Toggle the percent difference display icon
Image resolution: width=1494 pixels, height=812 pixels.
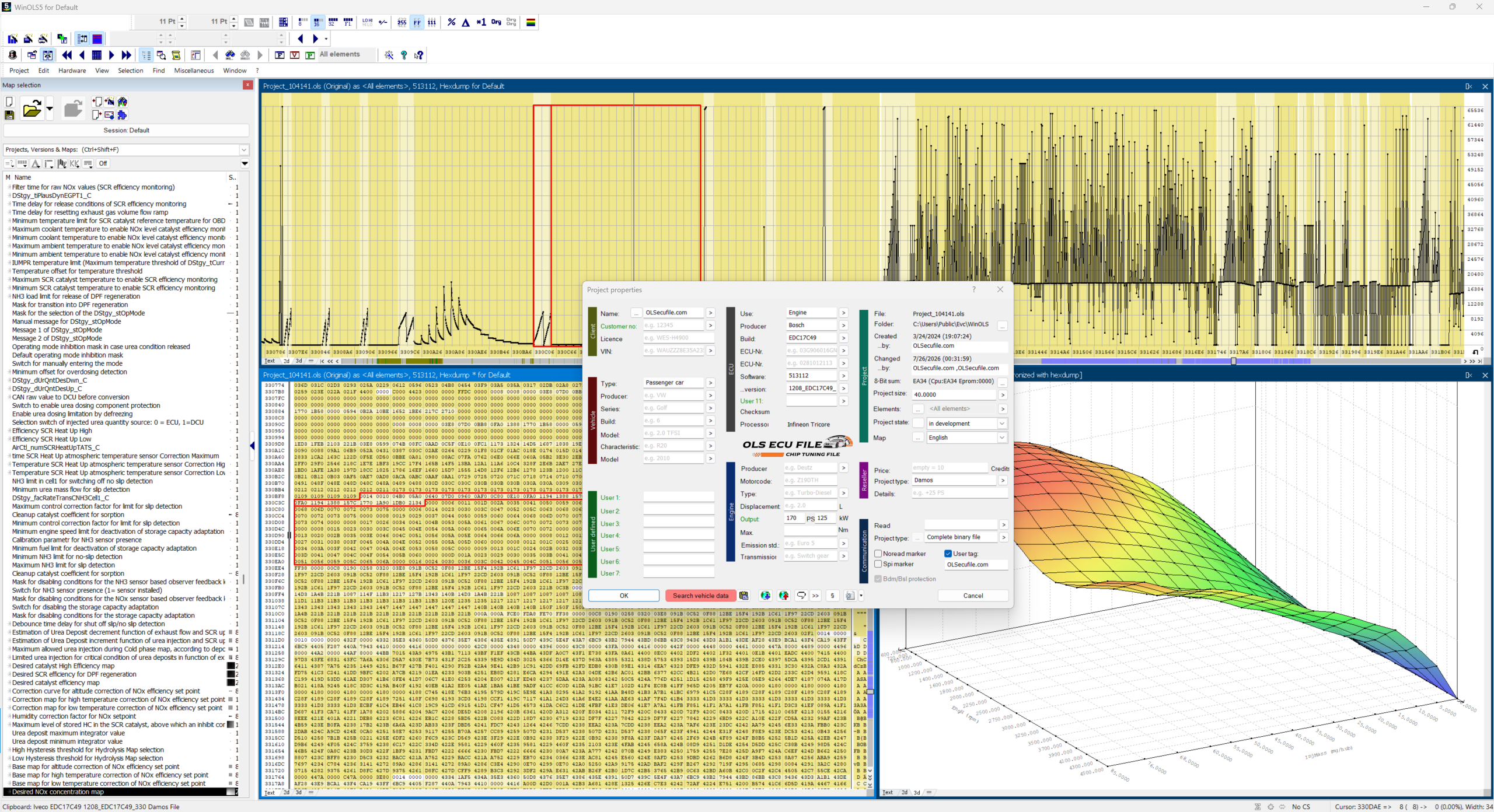point(451,22)
